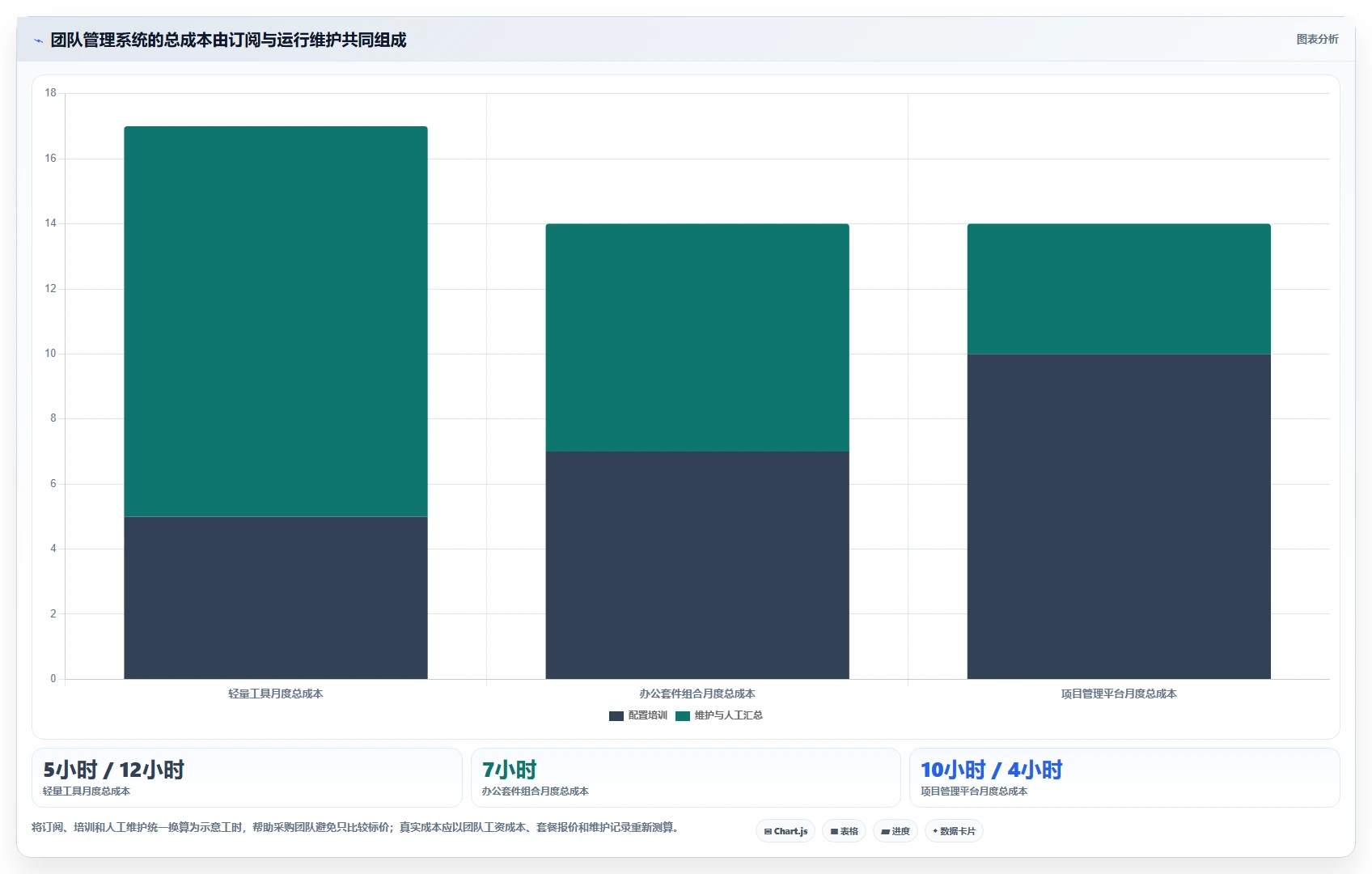Click the y-axis tick label 0
This screenshot has height=874, width=1372.
click(x=53, y=679)
